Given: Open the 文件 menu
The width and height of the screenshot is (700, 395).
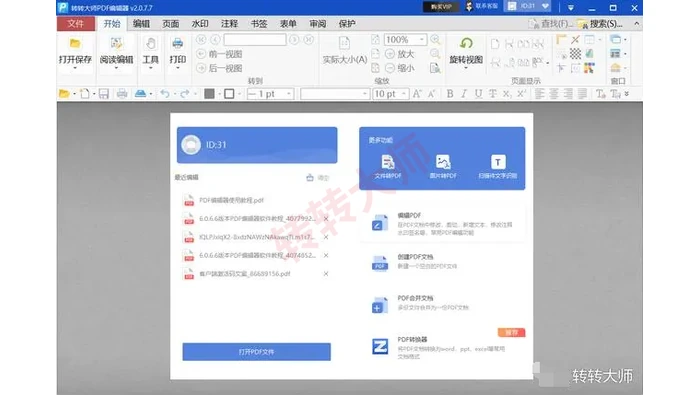Looking at the screenshot, I should tap(75, 24).
